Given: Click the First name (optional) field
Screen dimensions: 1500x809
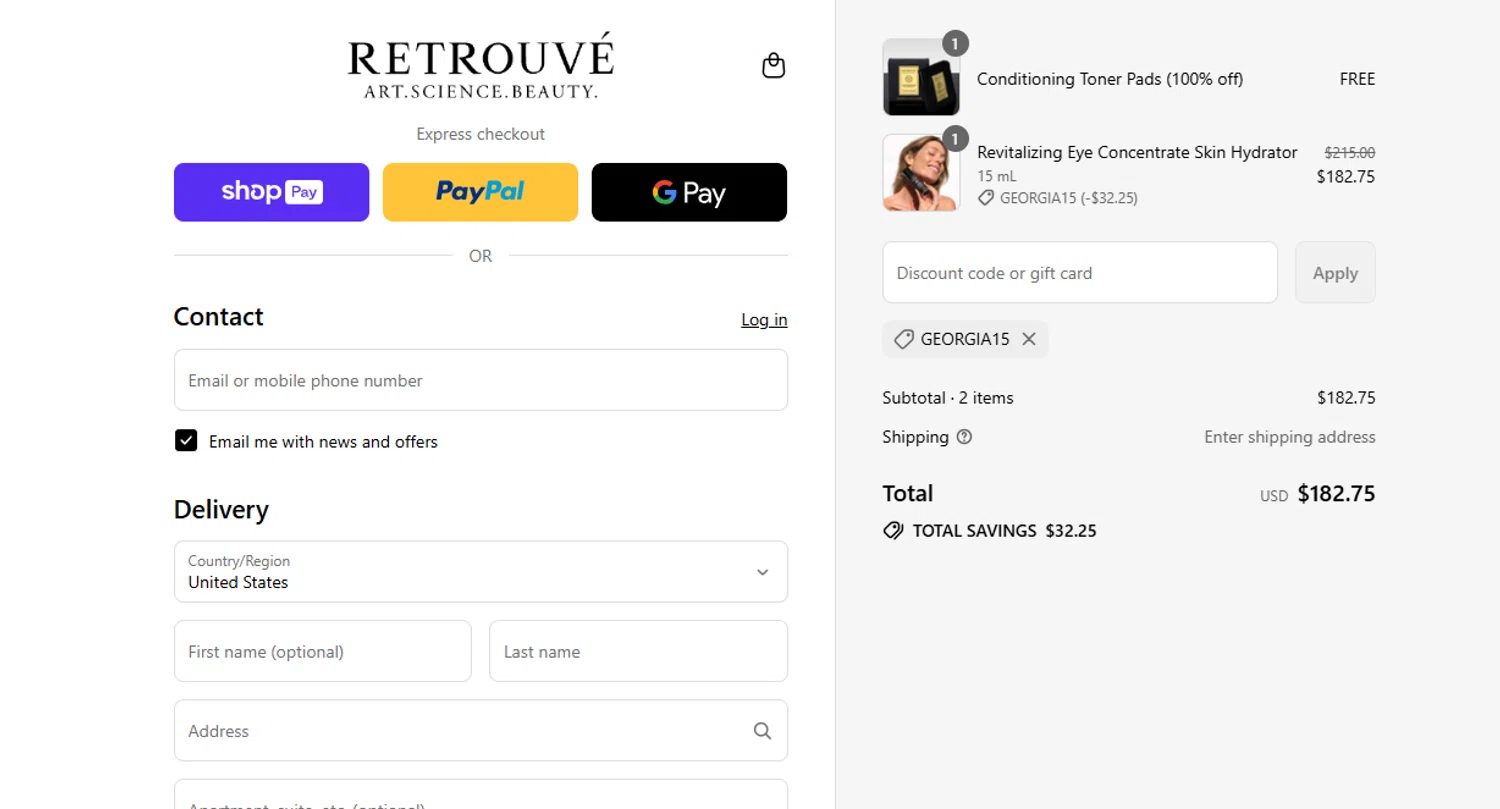Looking at the screenshot, I should [x=323, y=651].
